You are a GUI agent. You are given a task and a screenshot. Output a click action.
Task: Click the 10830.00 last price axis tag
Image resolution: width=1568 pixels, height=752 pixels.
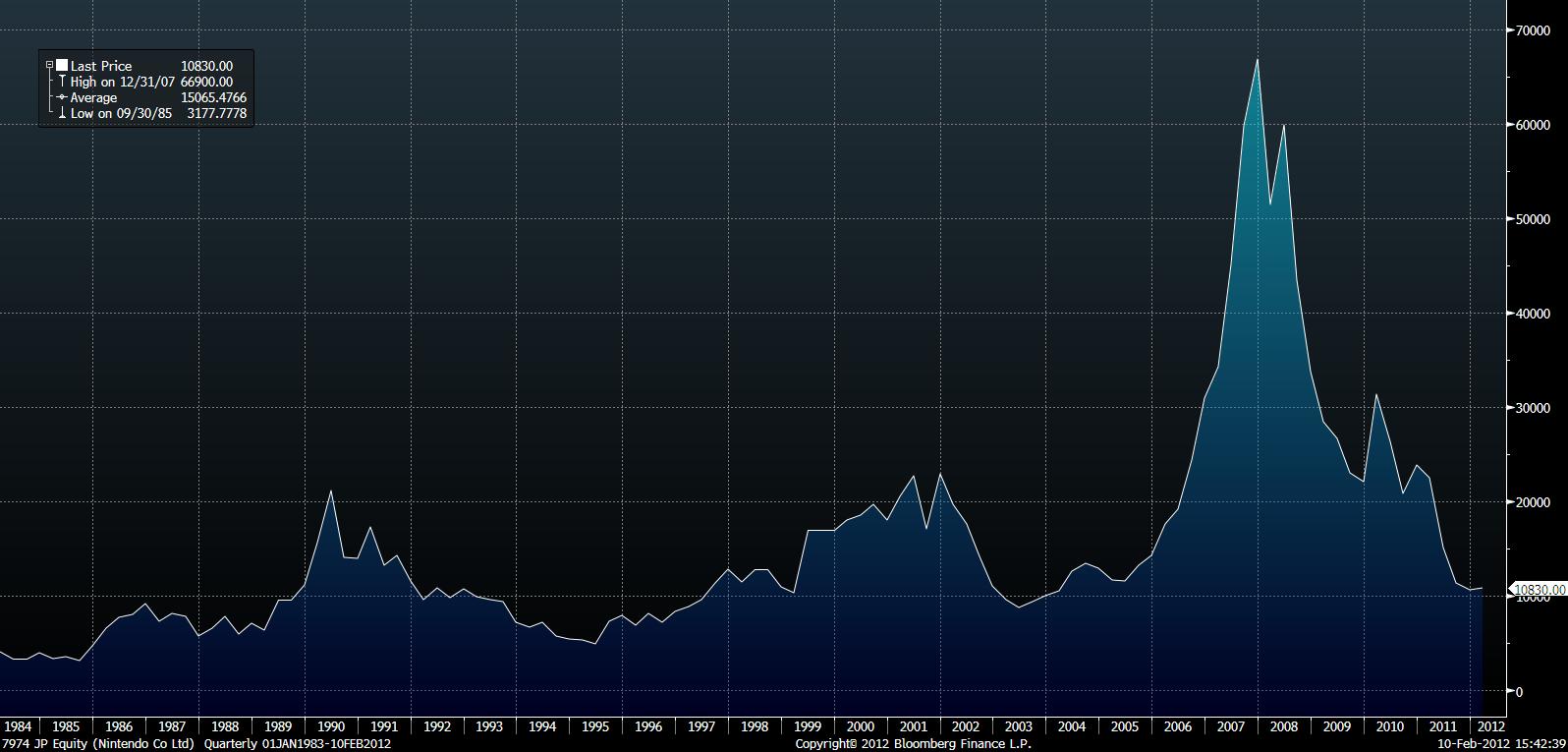[1539, 590]
